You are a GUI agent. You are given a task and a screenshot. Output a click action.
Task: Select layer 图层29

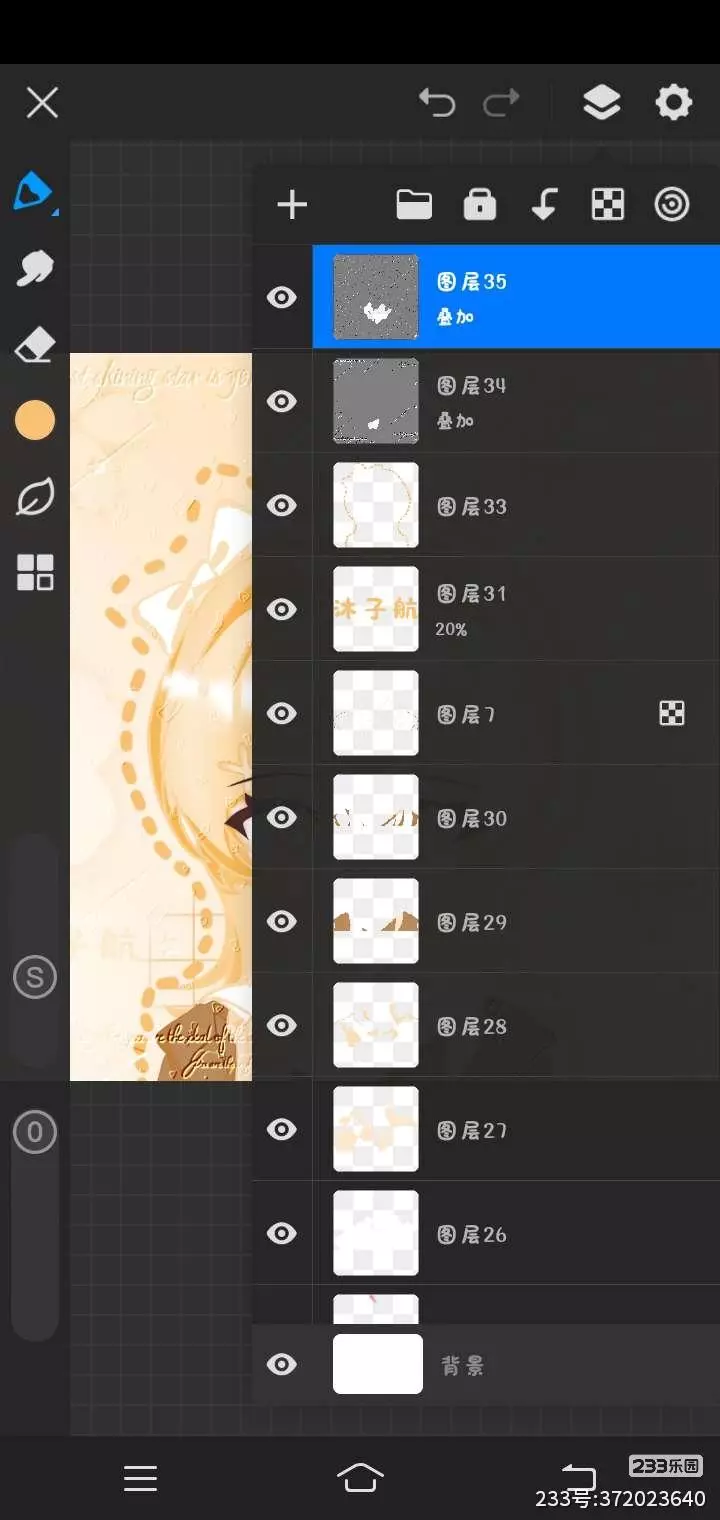(516, 921)
